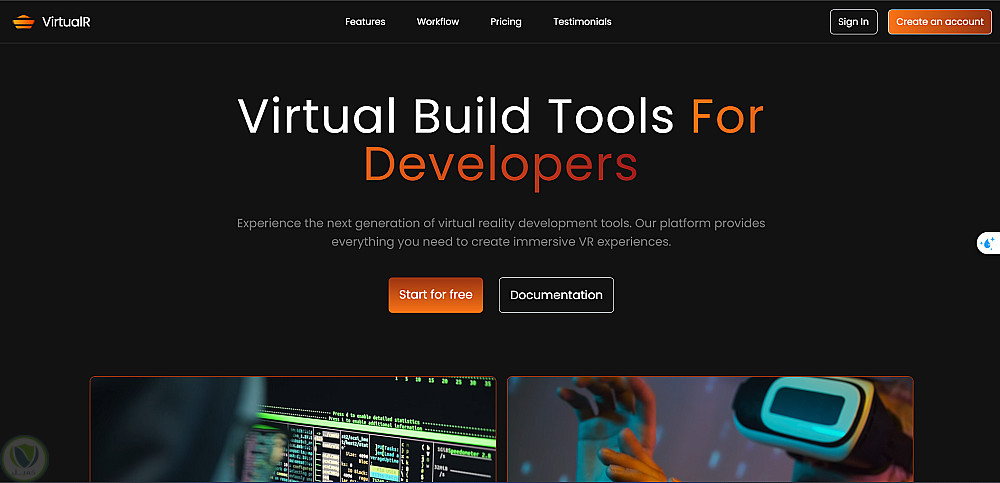Open the Features navigation link
1000x483 pixels.
click(x=365, y=22)
